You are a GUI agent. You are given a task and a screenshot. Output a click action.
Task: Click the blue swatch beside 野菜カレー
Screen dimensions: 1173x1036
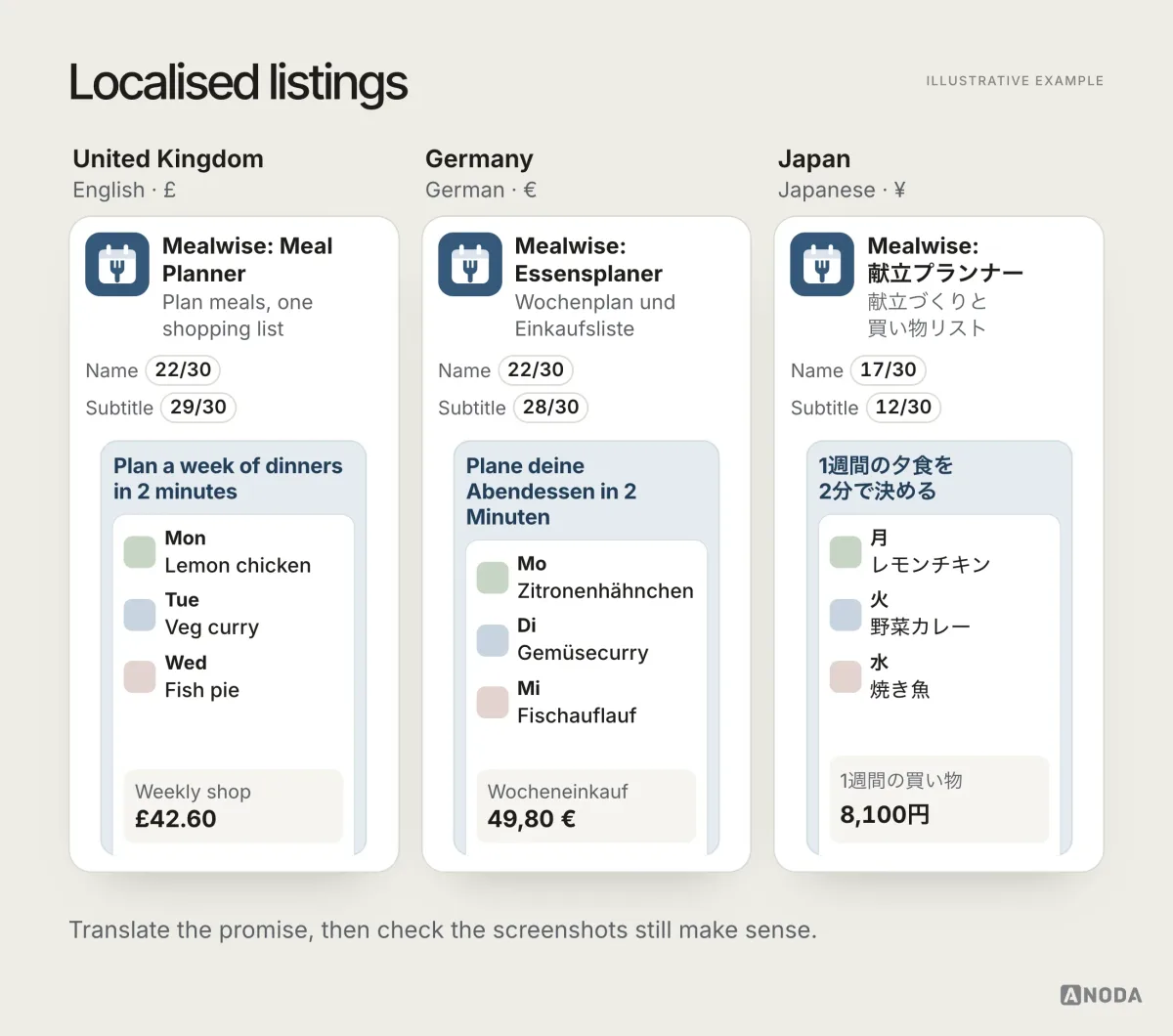coord(846,615)
